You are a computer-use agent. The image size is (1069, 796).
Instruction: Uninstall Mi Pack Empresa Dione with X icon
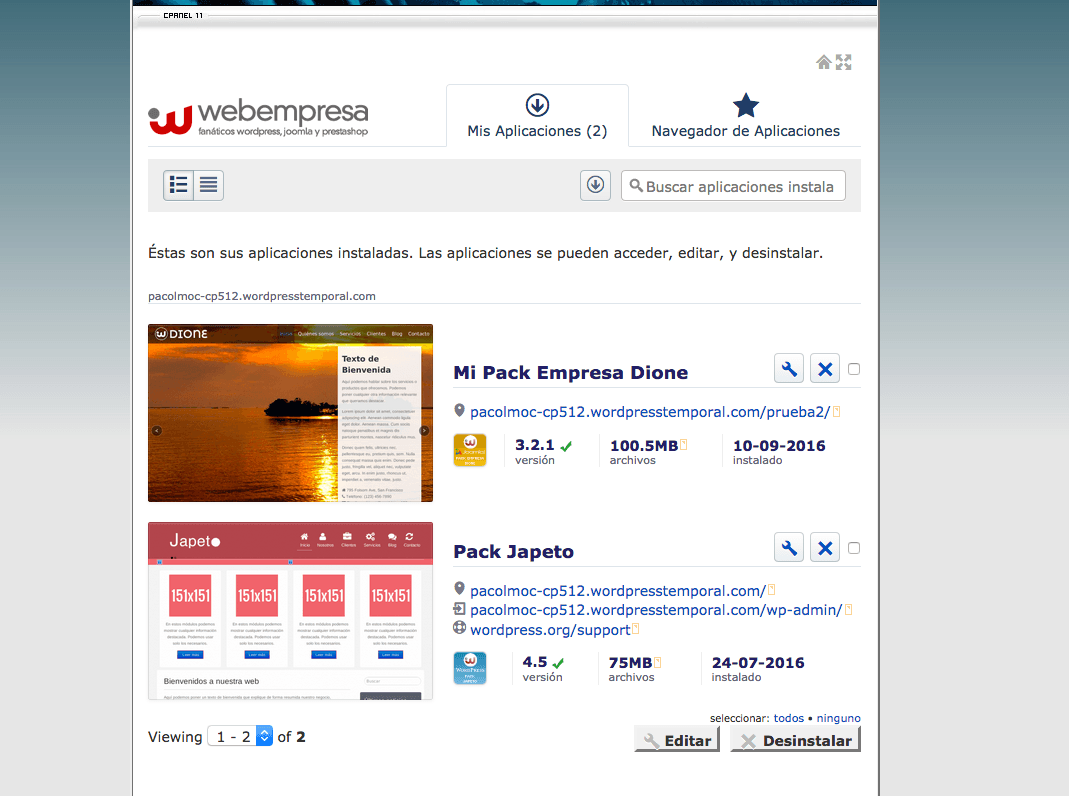(825, 369)
